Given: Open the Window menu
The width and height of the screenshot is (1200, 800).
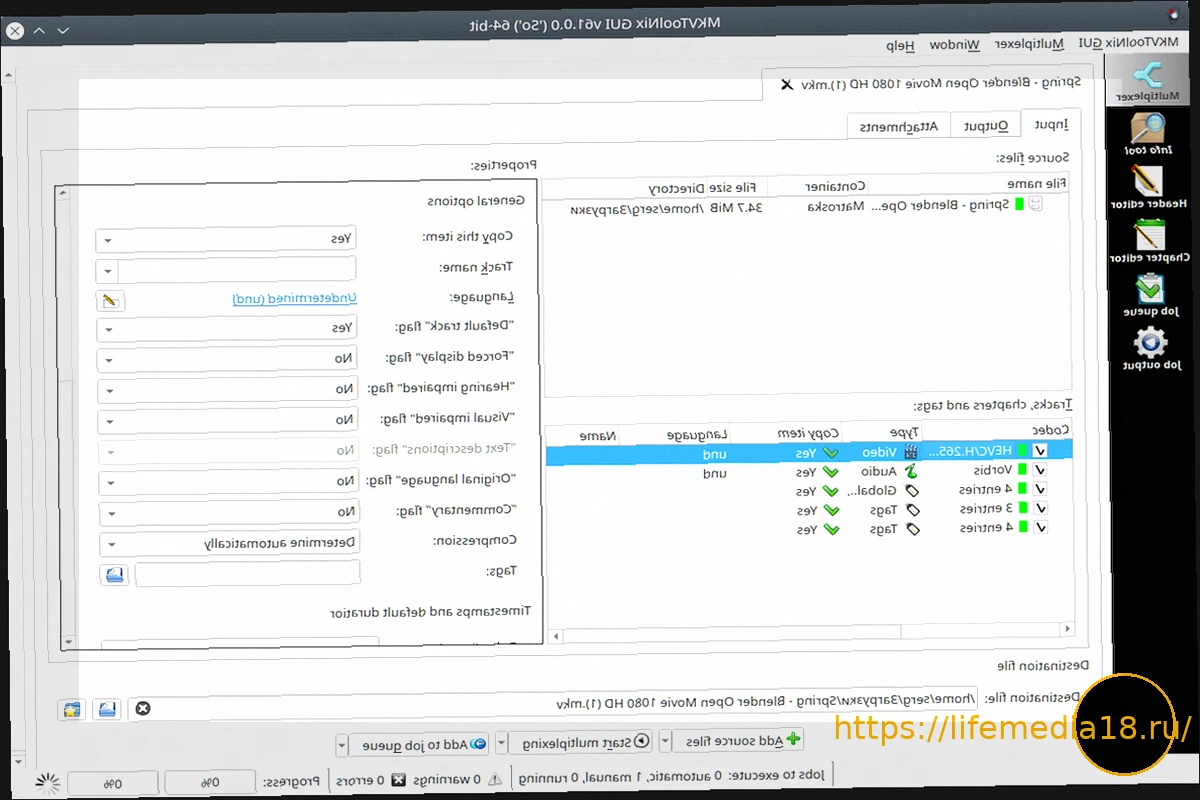Looking at the screenshot, I should tap(955, 45).
